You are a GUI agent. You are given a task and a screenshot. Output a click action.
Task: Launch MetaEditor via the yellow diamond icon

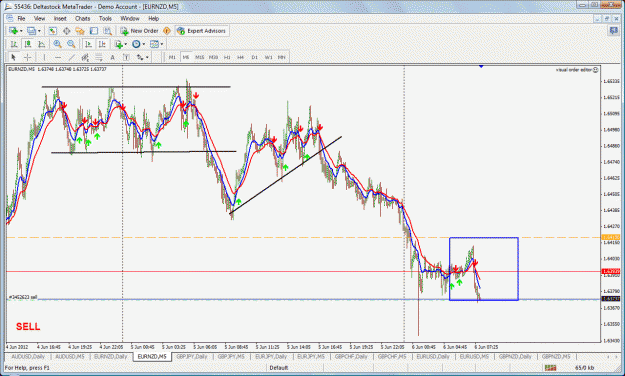[167, 31]
